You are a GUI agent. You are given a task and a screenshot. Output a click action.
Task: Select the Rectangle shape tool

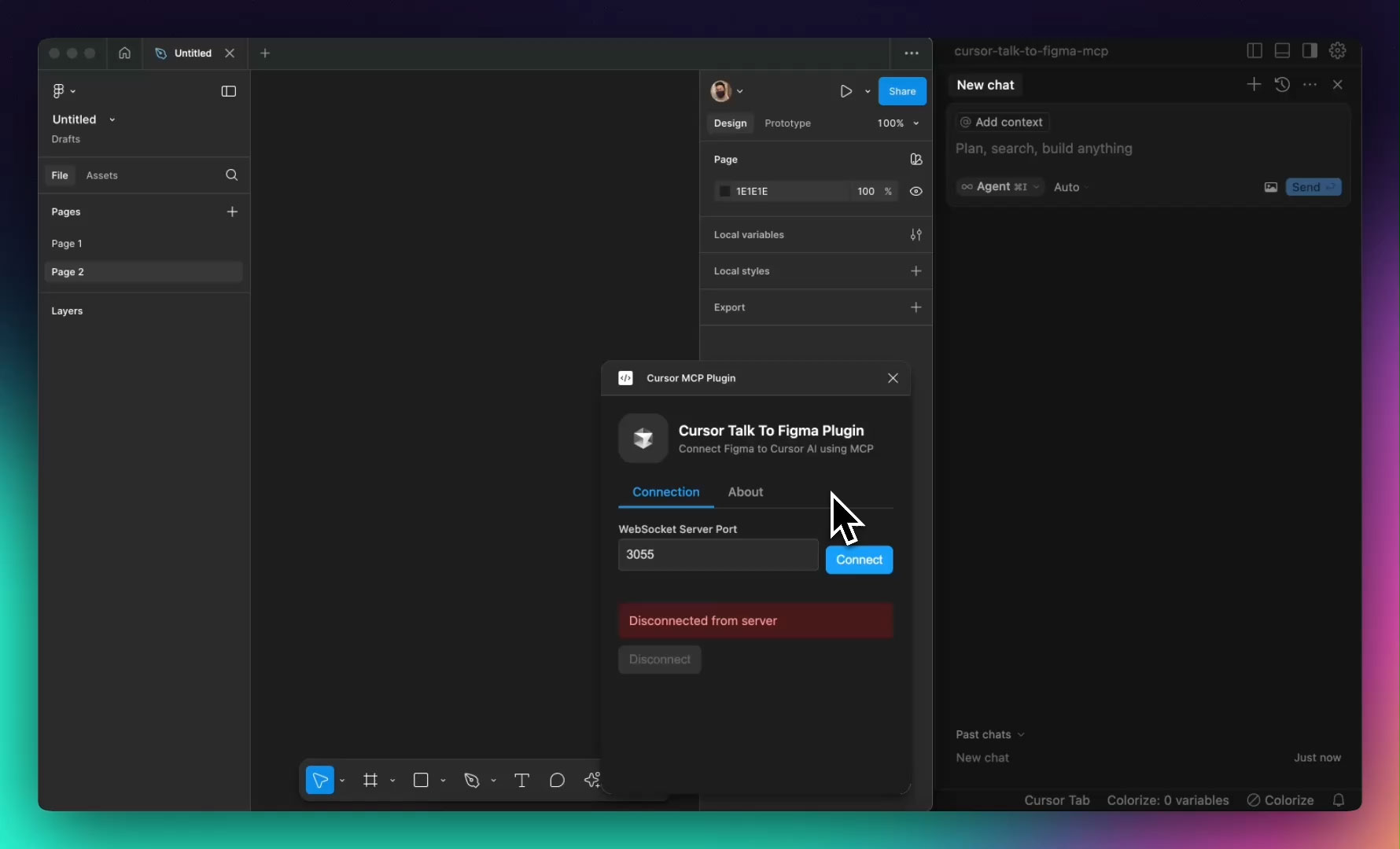(421, 780)
